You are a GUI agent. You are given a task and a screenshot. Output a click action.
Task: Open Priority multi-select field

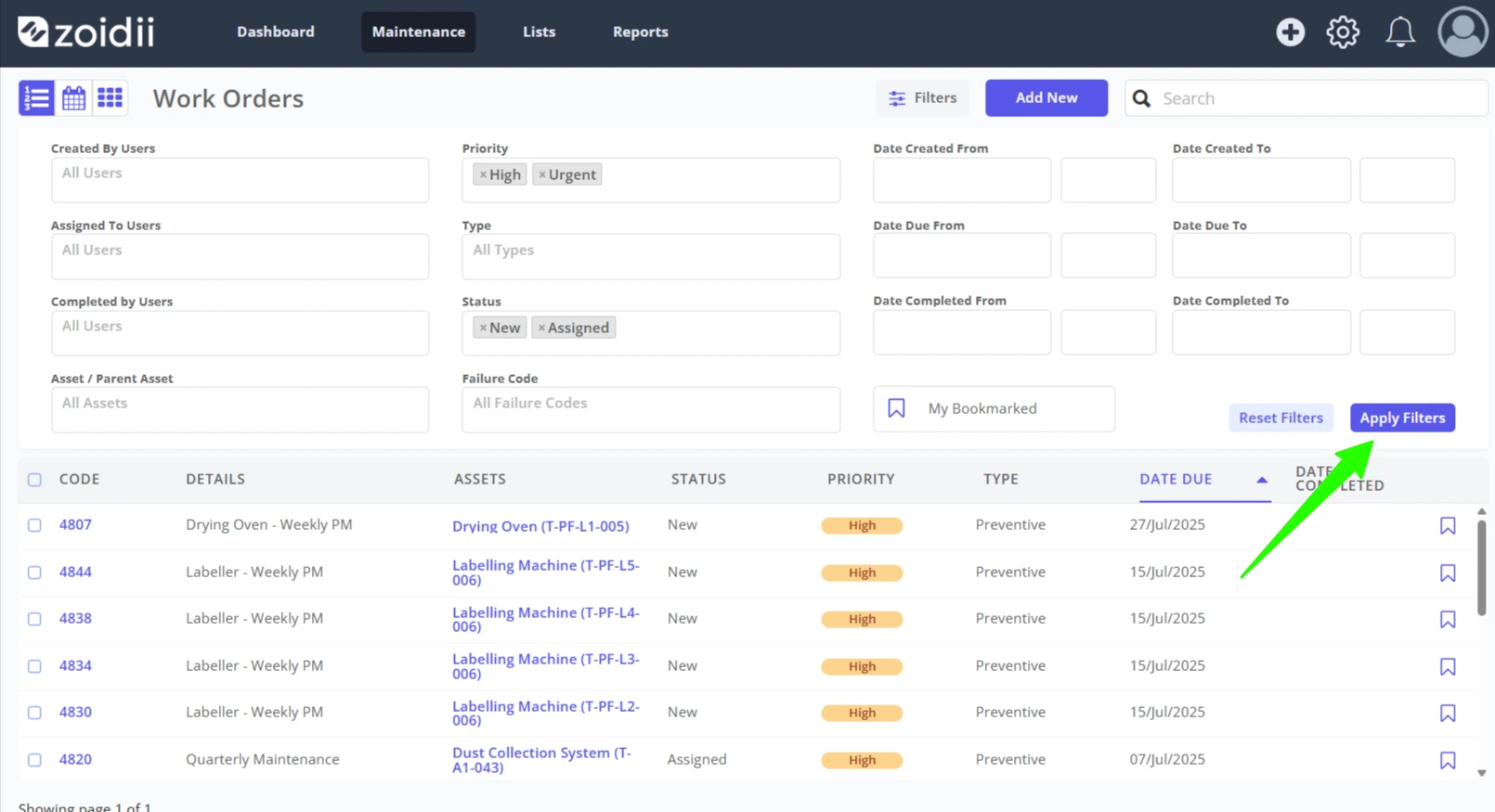click(651, 180)
